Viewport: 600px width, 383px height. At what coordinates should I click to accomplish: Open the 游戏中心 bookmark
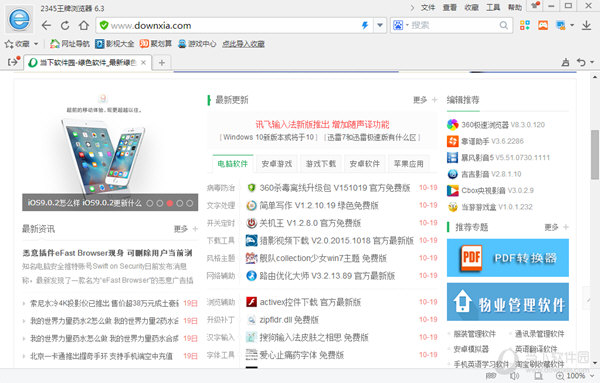(x=197, y=44)
